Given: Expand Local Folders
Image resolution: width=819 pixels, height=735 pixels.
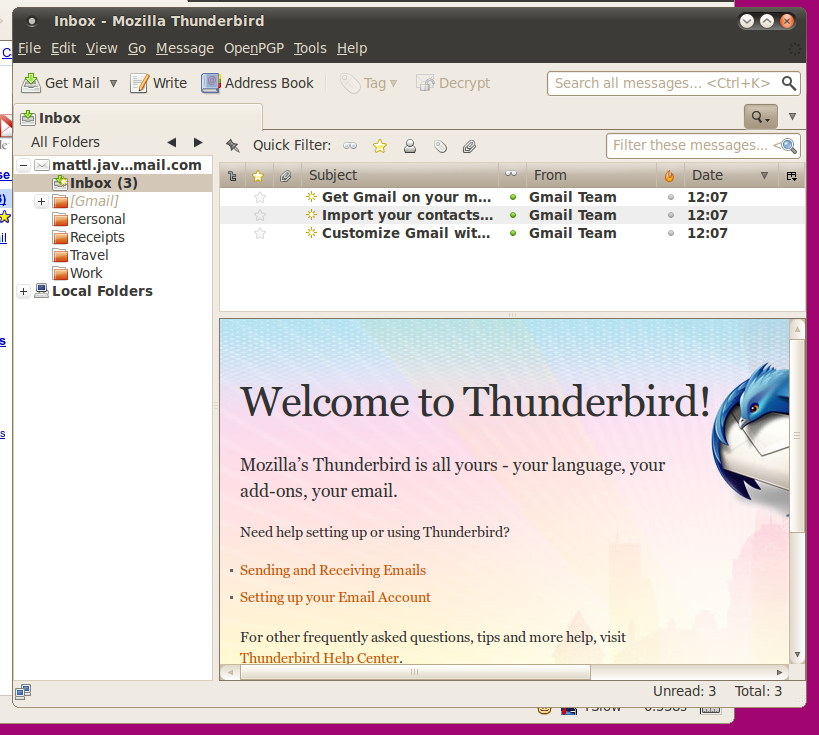Looking at the screenshot, I should point(24,291).
